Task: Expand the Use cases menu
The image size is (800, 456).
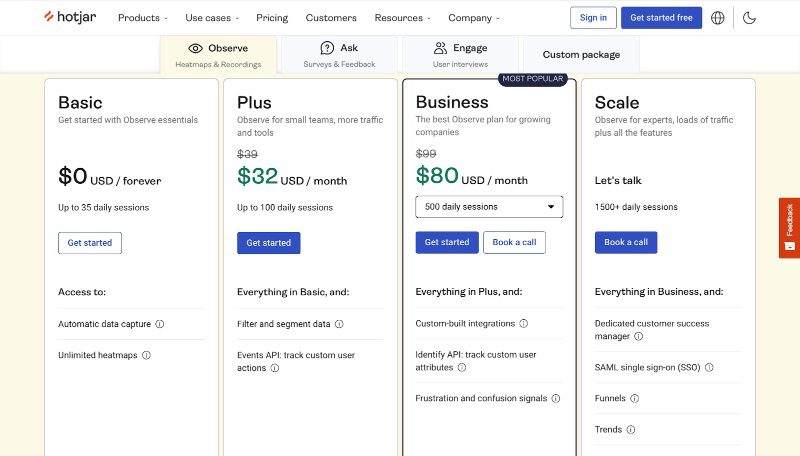Action: (212, 18)
